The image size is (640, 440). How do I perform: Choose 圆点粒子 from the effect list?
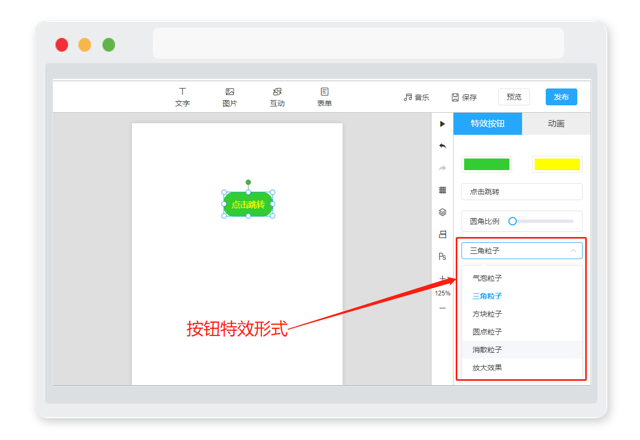(522, 332)
